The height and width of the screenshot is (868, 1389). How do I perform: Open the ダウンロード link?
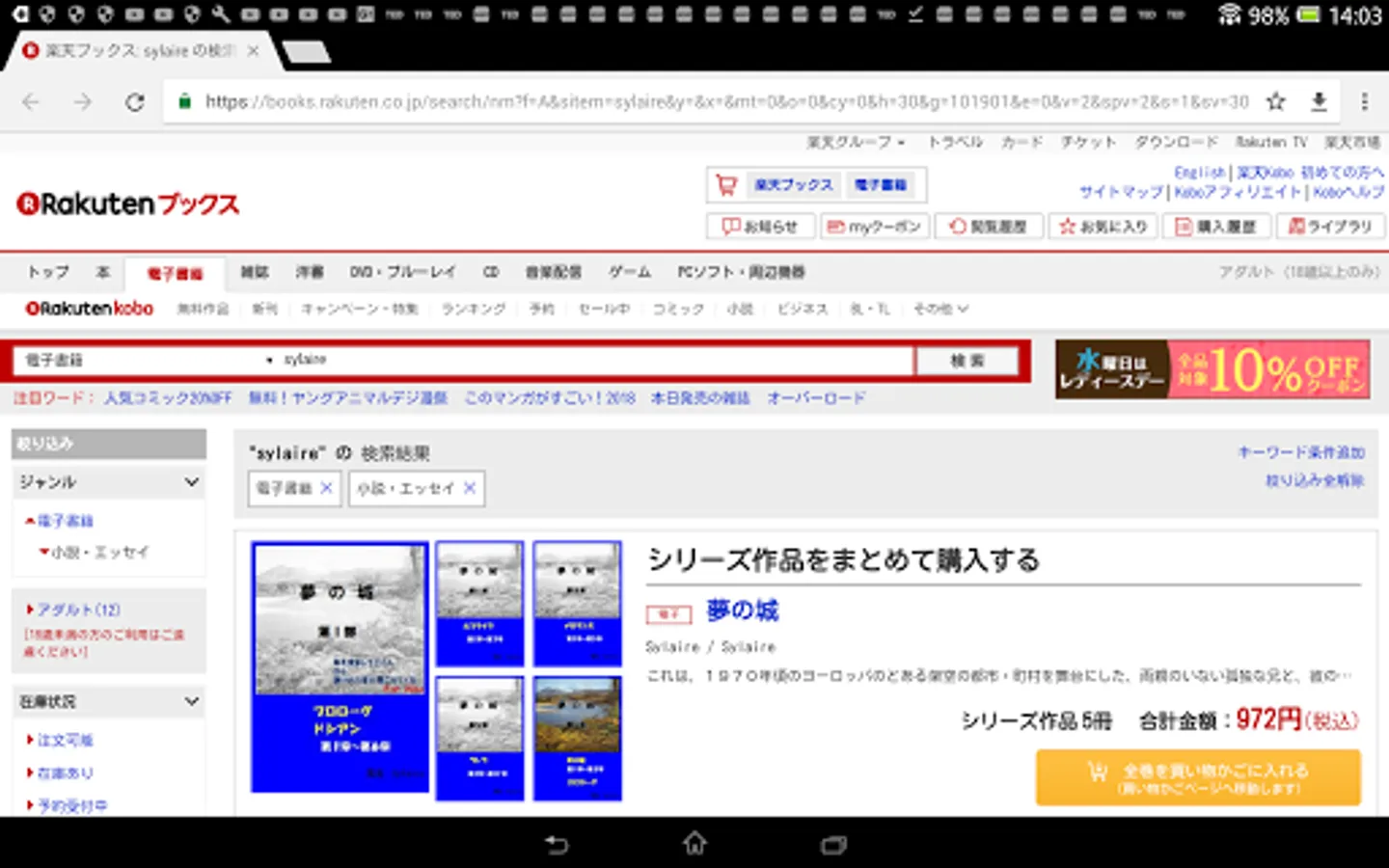pyautogui.click(x=1176, y=142)
